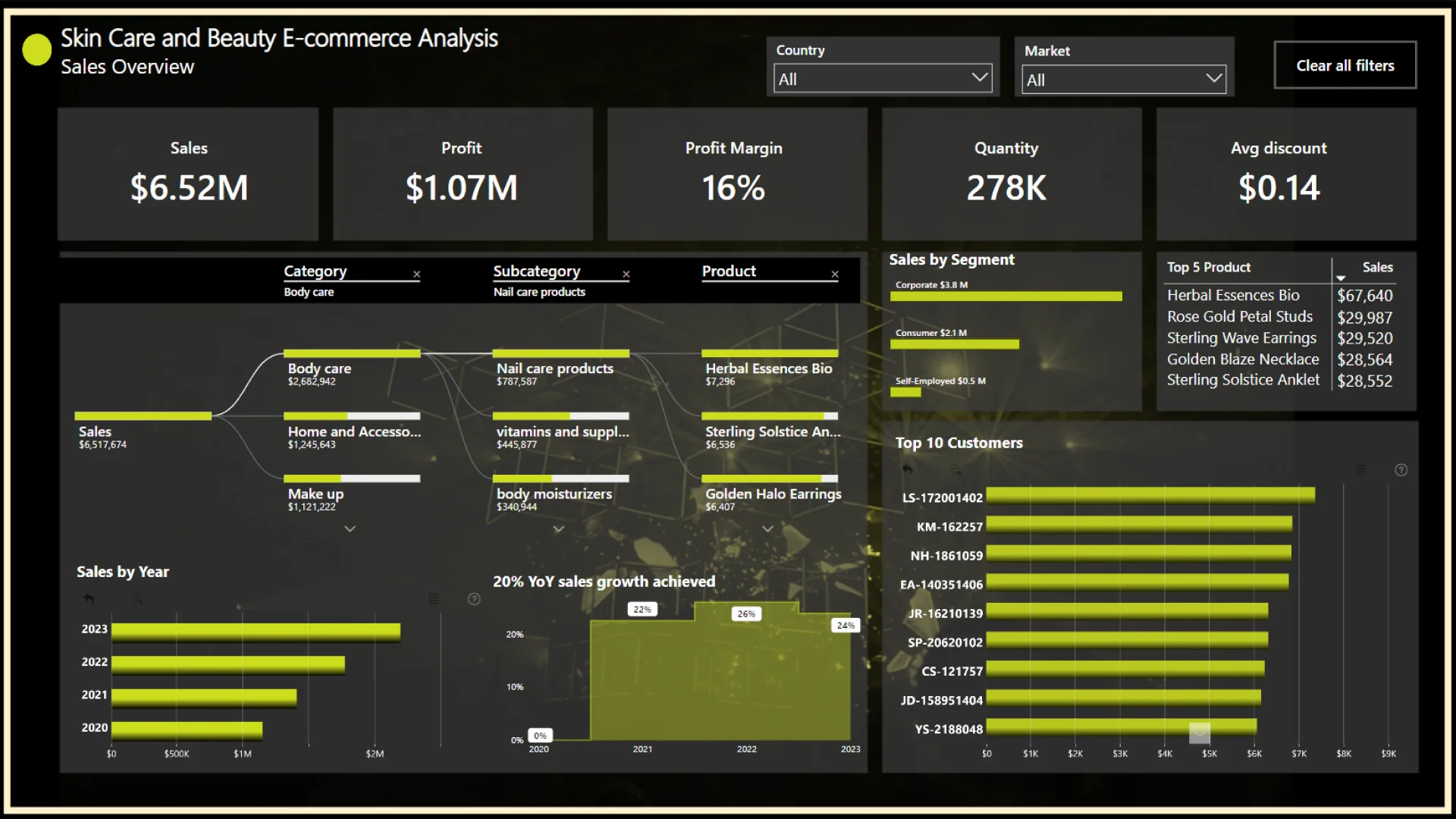
Task: Click the scroll thumb on YS-2188048 bar
Action: click(1200, 733)
